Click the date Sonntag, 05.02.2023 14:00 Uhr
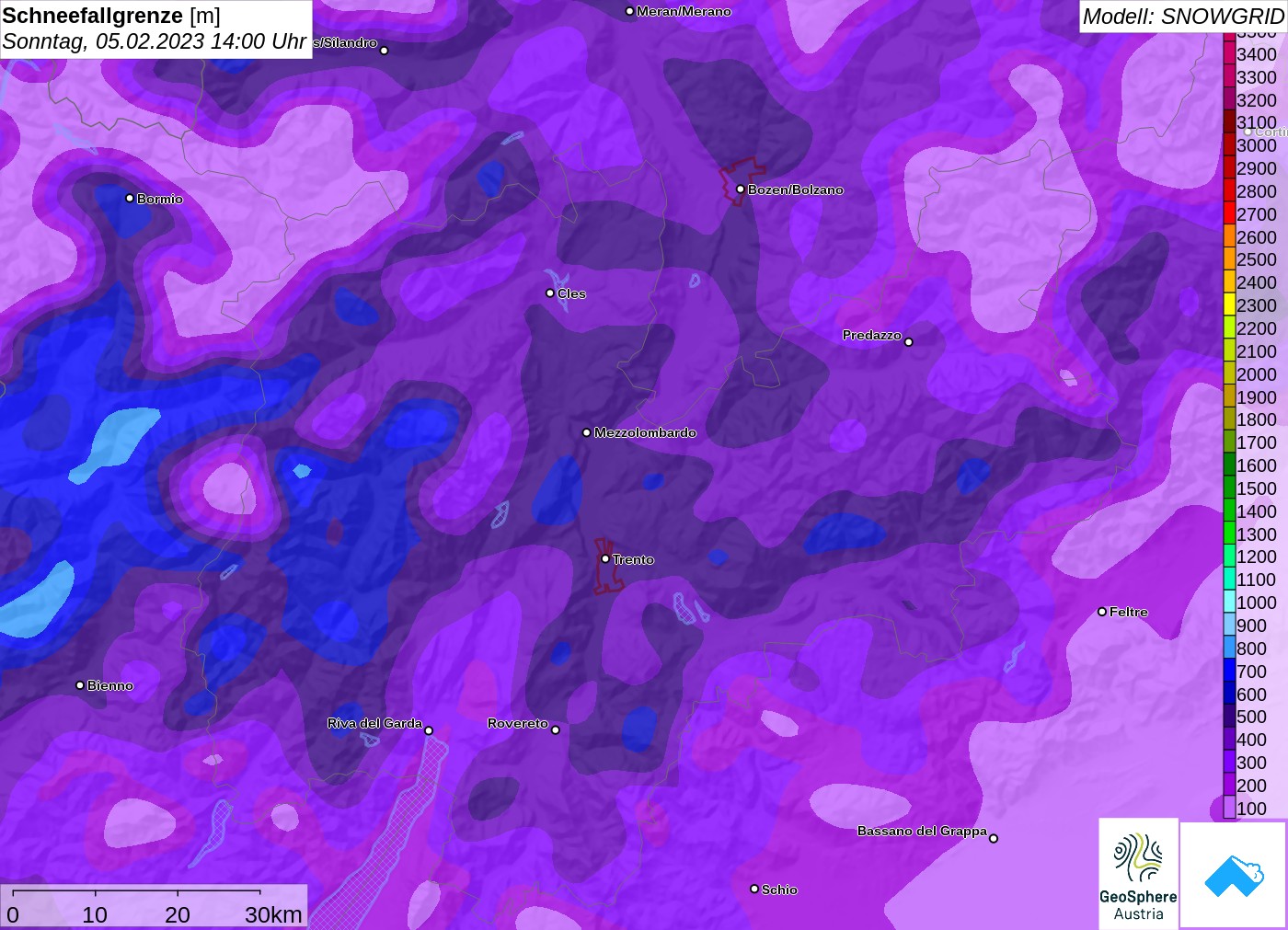The image size is (1288, 930). (155, 41)
